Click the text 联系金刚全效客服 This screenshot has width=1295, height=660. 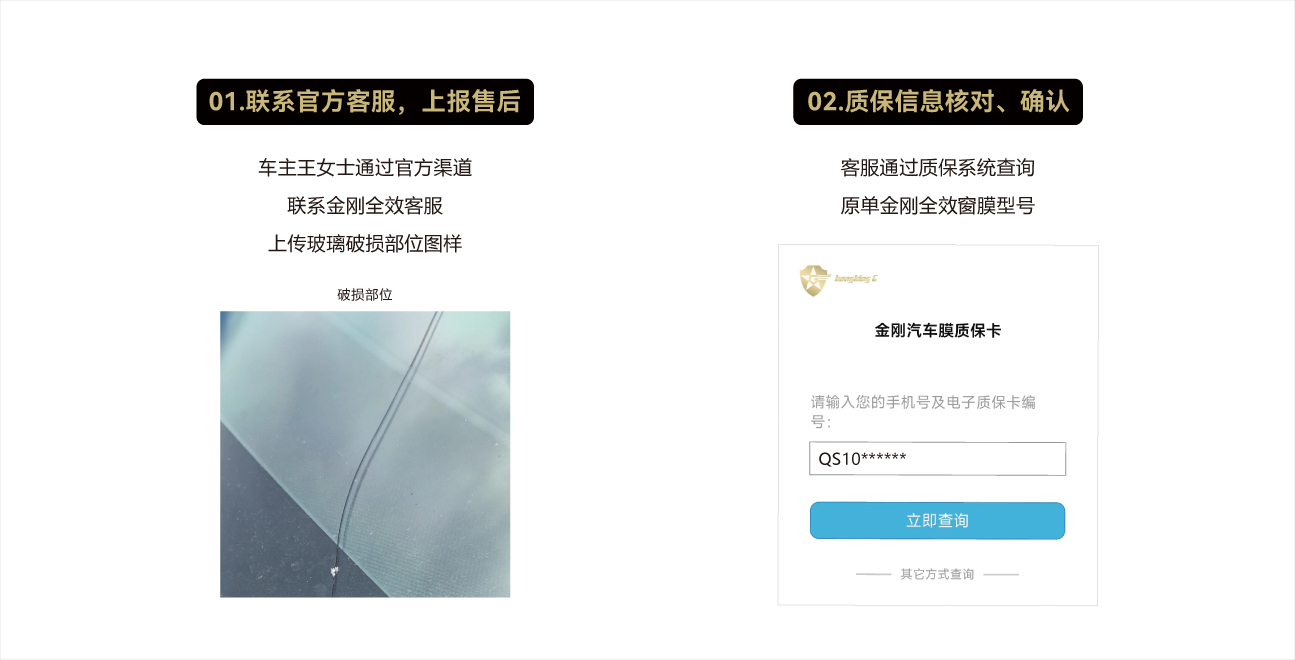coord(365,206)
